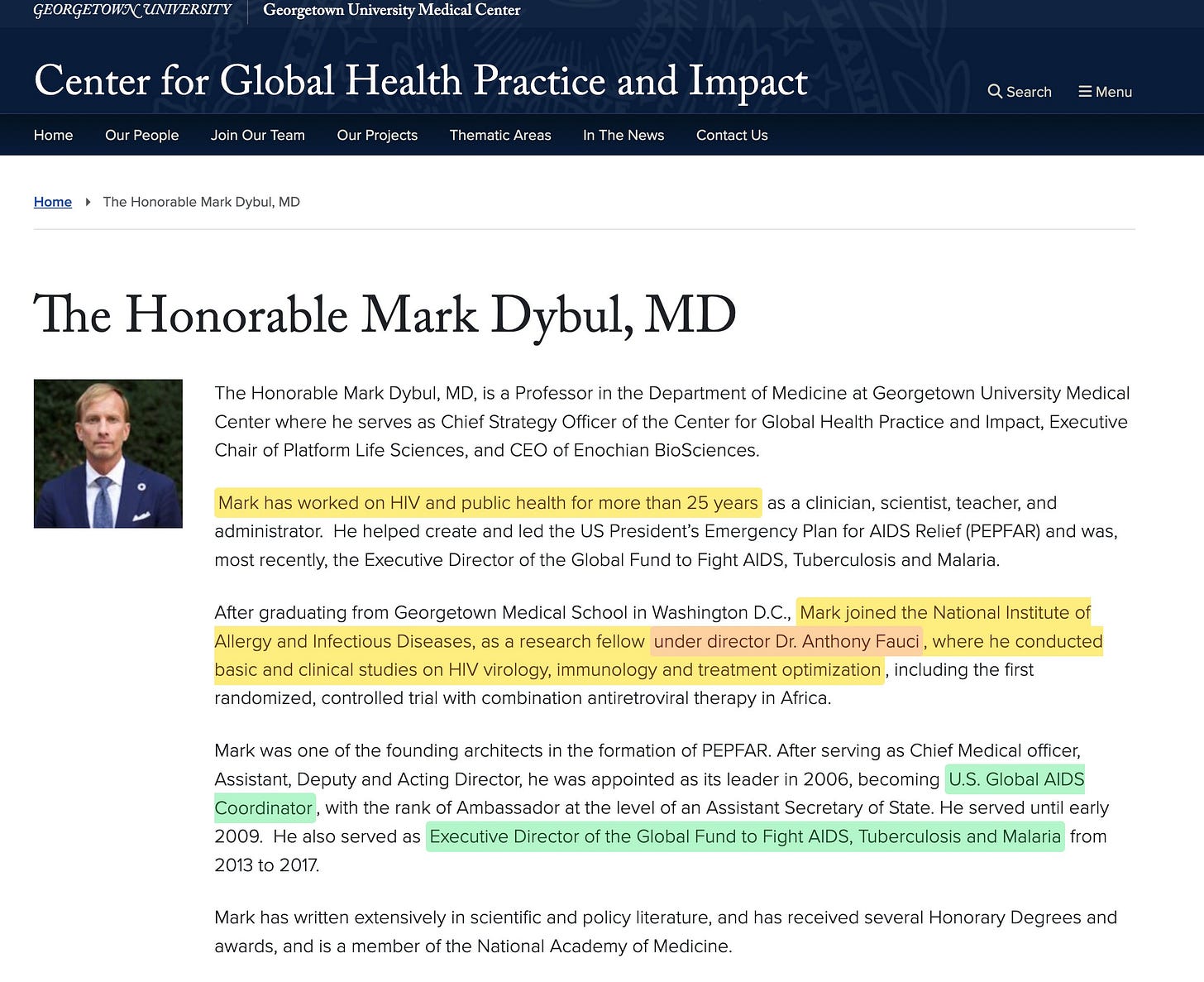Click highlighted 'Mark joined the National Institute of'
1204x982 pixels.
(x=945, y=613)
